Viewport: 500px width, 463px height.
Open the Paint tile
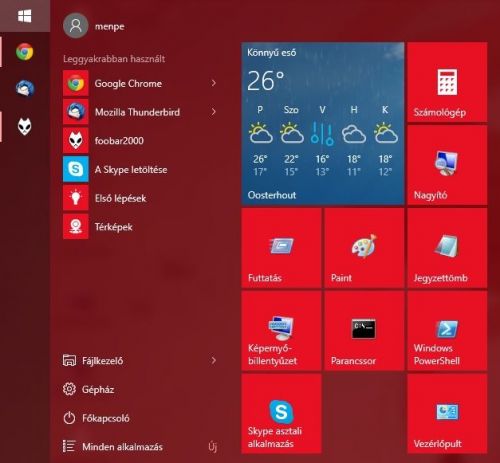coord(364,248)
